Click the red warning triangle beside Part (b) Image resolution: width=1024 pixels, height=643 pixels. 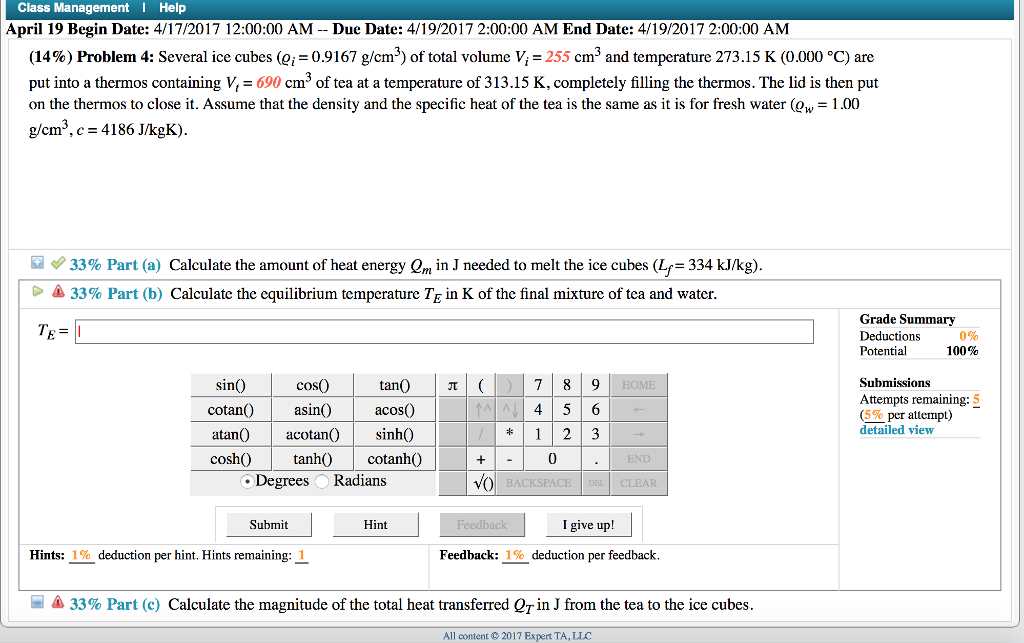point(59,290)
